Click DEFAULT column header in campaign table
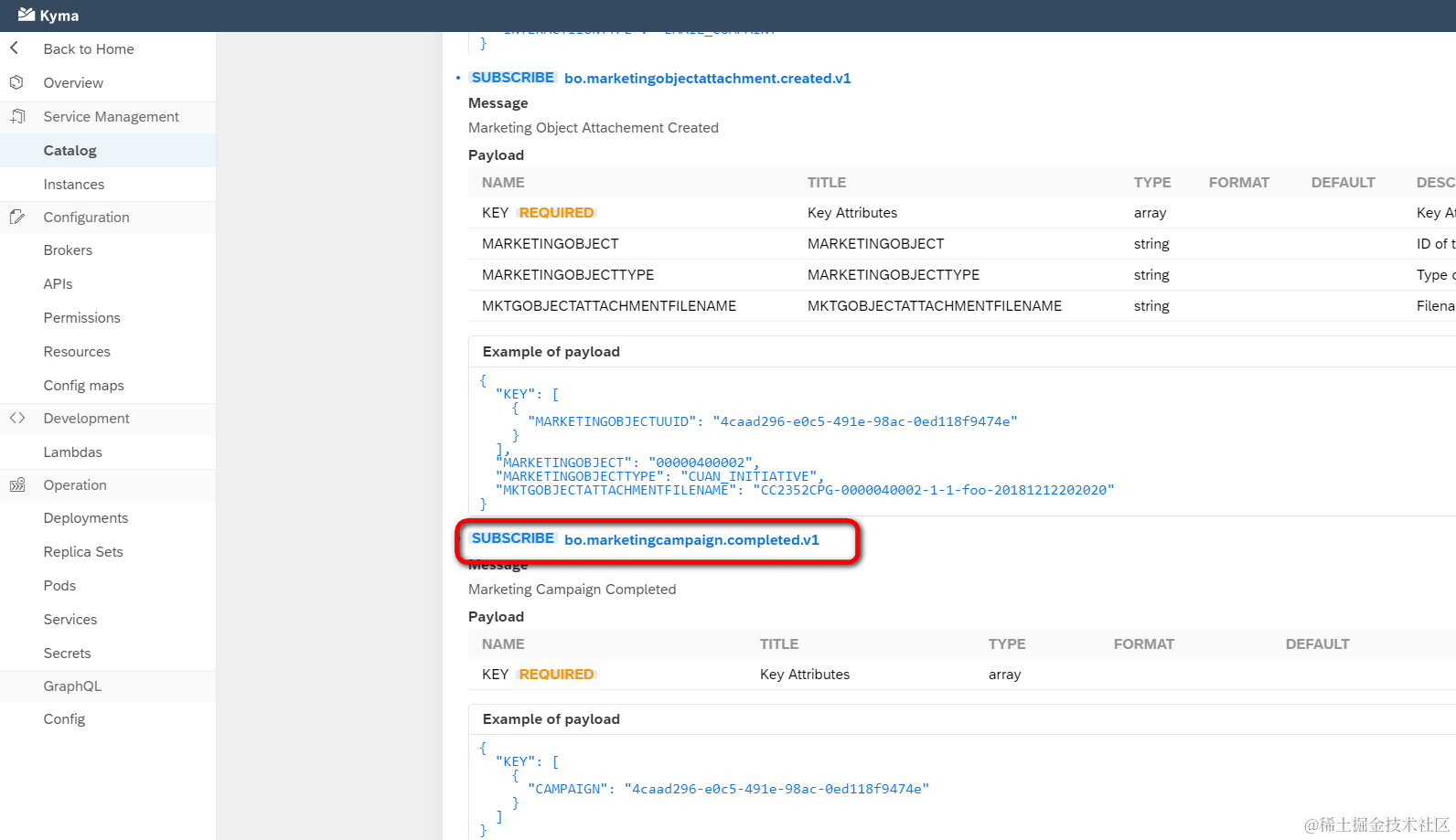The image size is (1456, 840). pyautogui.click(x=1318, y=644)
